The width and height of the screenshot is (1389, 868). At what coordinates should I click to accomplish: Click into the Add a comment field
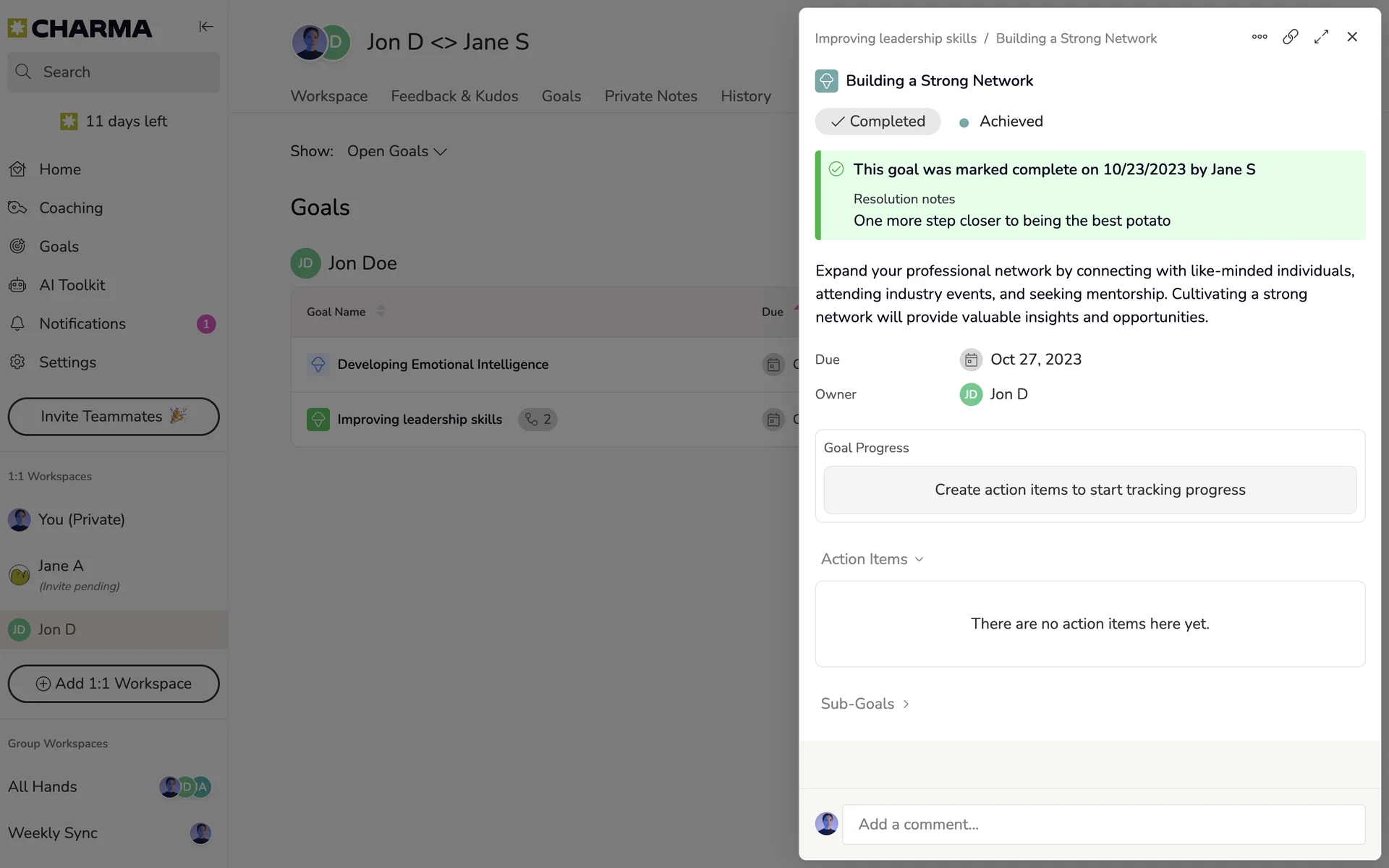pyautogui.click(x=1103, y=825)
